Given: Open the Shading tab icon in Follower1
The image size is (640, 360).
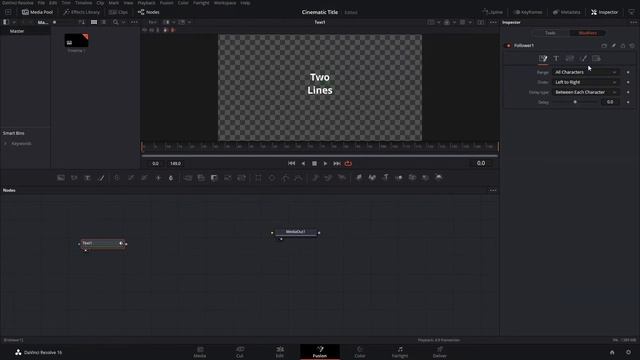Looking at the screenshot, I should [583, 58].
